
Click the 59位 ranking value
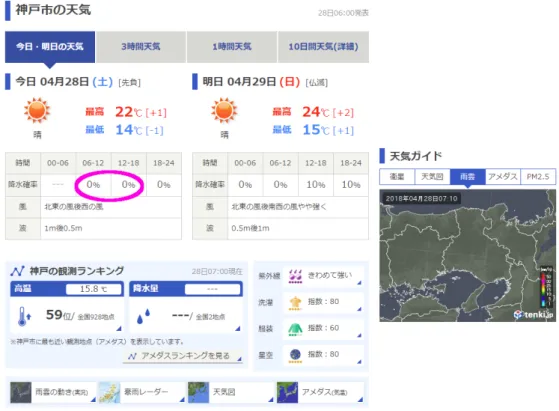pyautogui.click(x=59, y=315)
